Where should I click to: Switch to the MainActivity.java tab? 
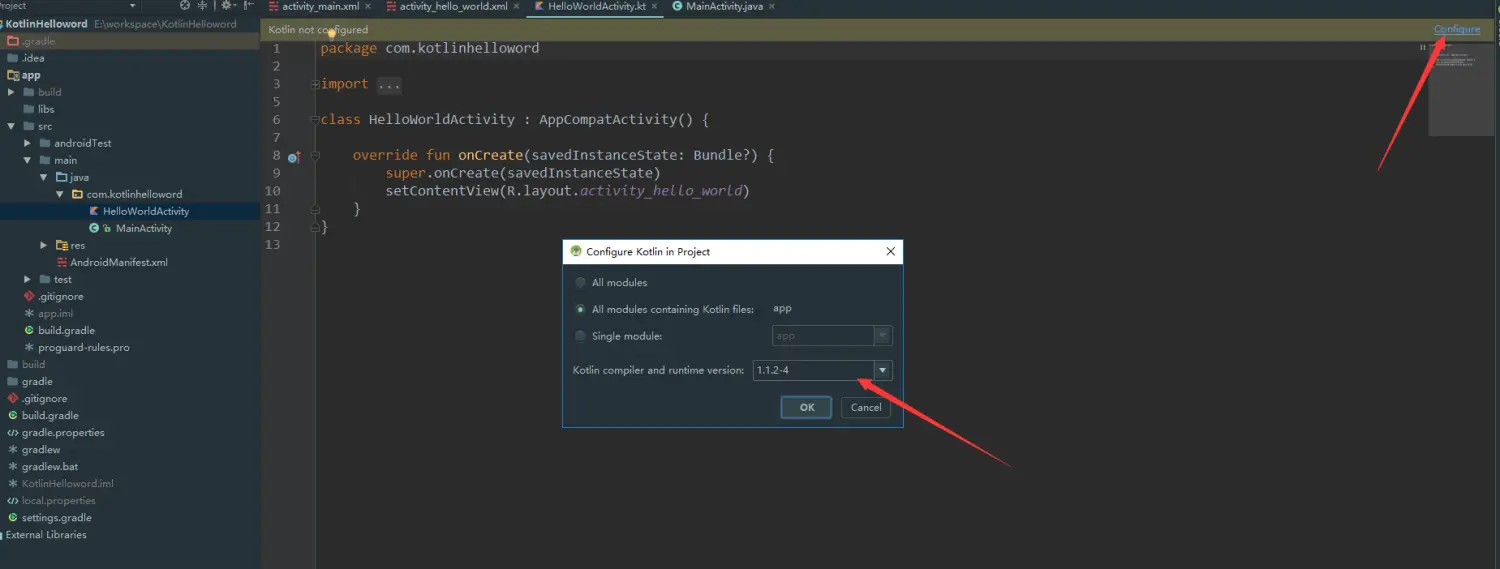click(723, 7)
